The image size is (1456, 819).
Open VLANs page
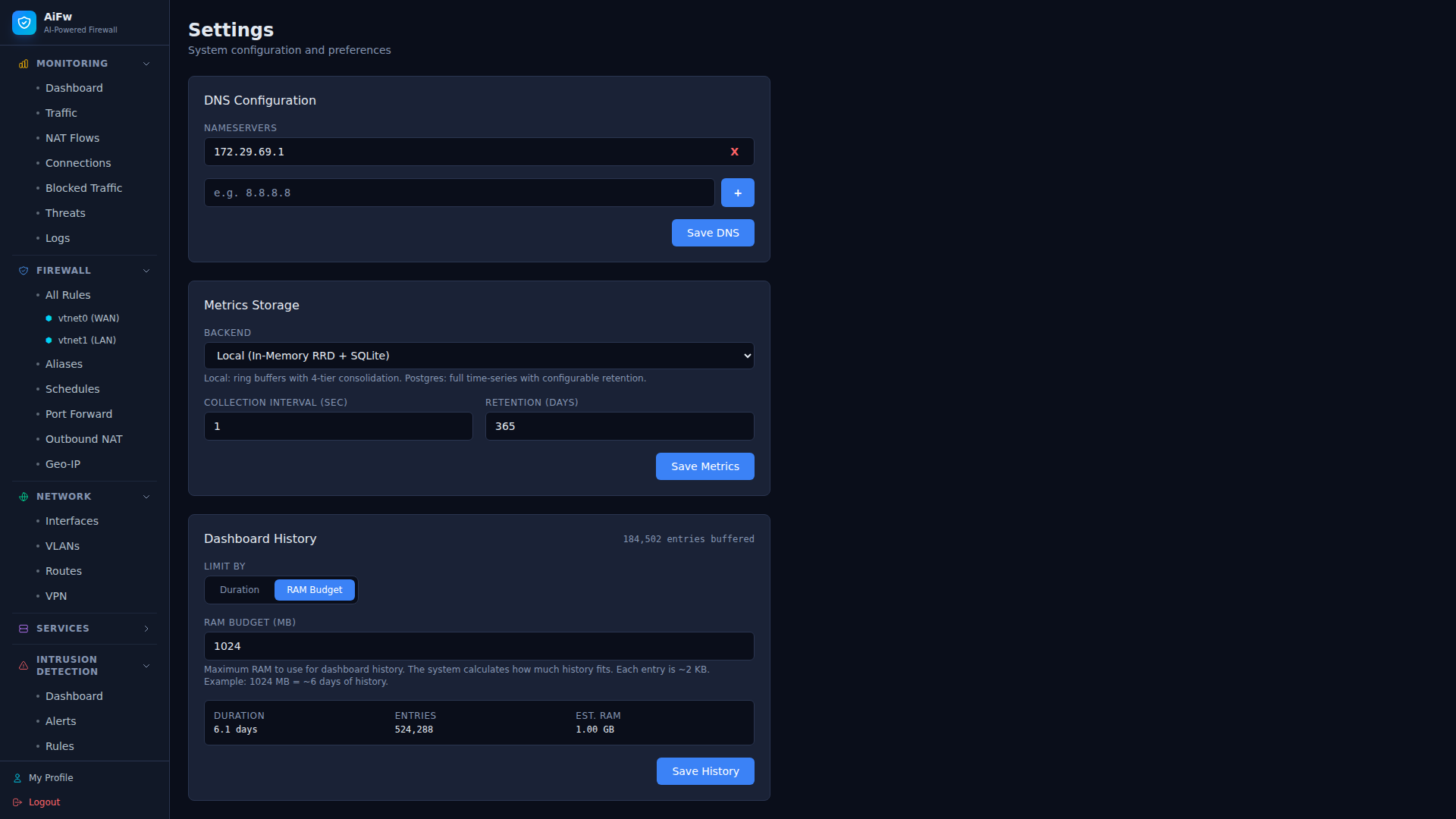(63, 546)
